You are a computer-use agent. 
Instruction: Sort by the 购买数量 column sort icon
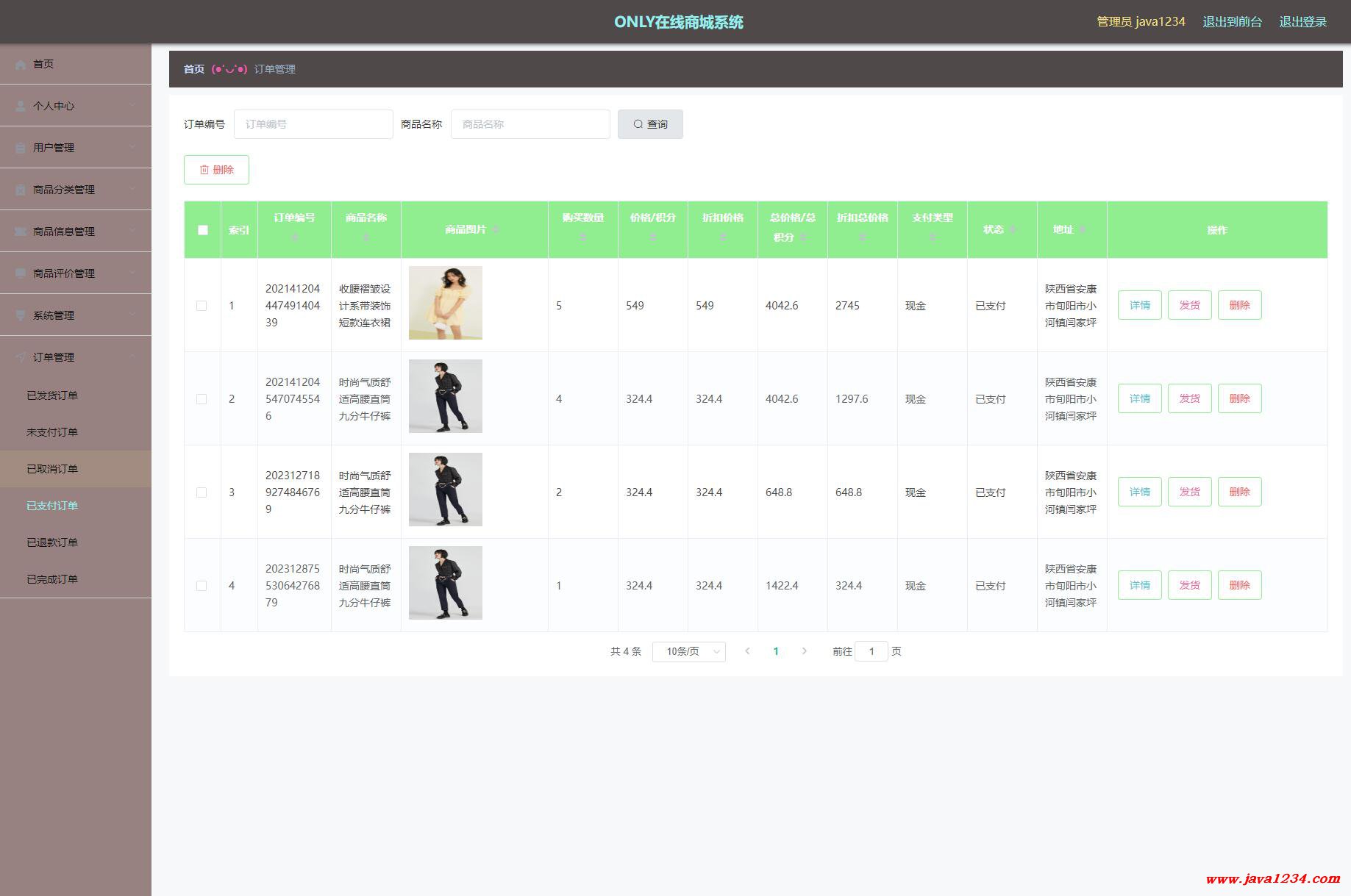[x=582, y=237]
